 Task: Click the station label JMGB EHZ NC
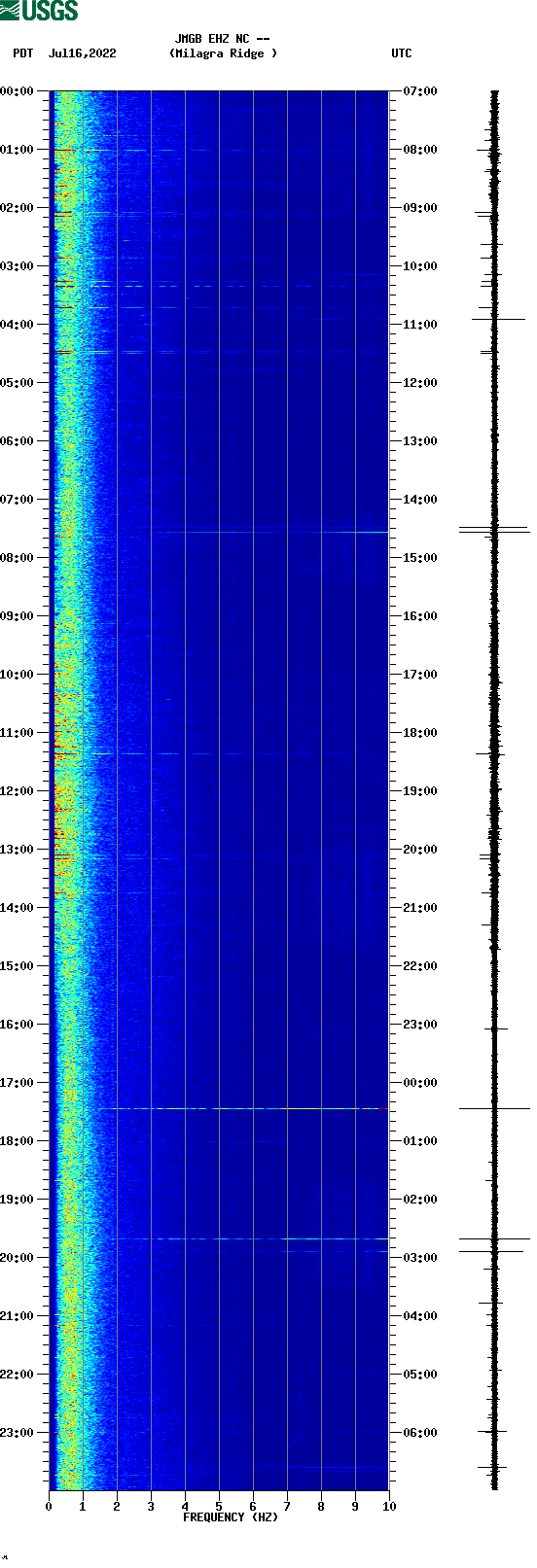point(212,39)
